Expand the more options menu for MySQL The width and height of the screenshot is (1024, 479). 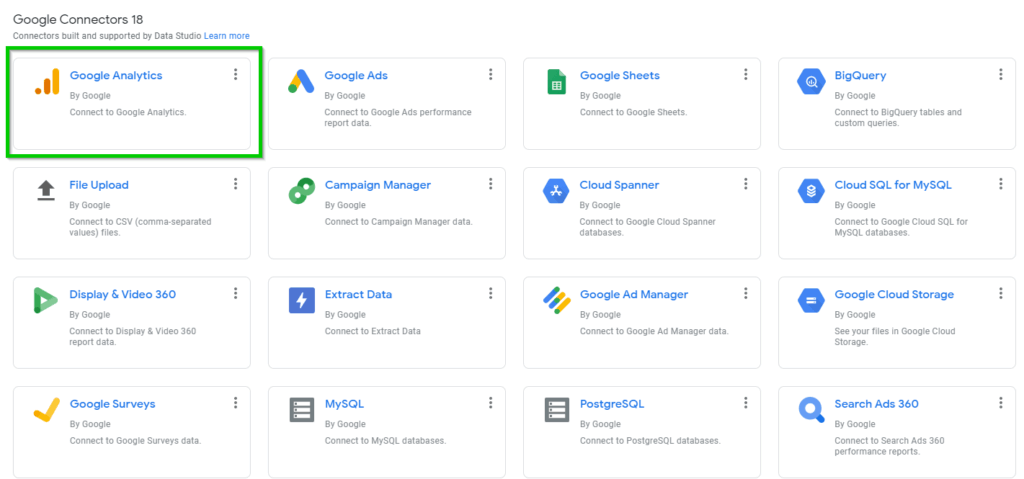point(490,403)
